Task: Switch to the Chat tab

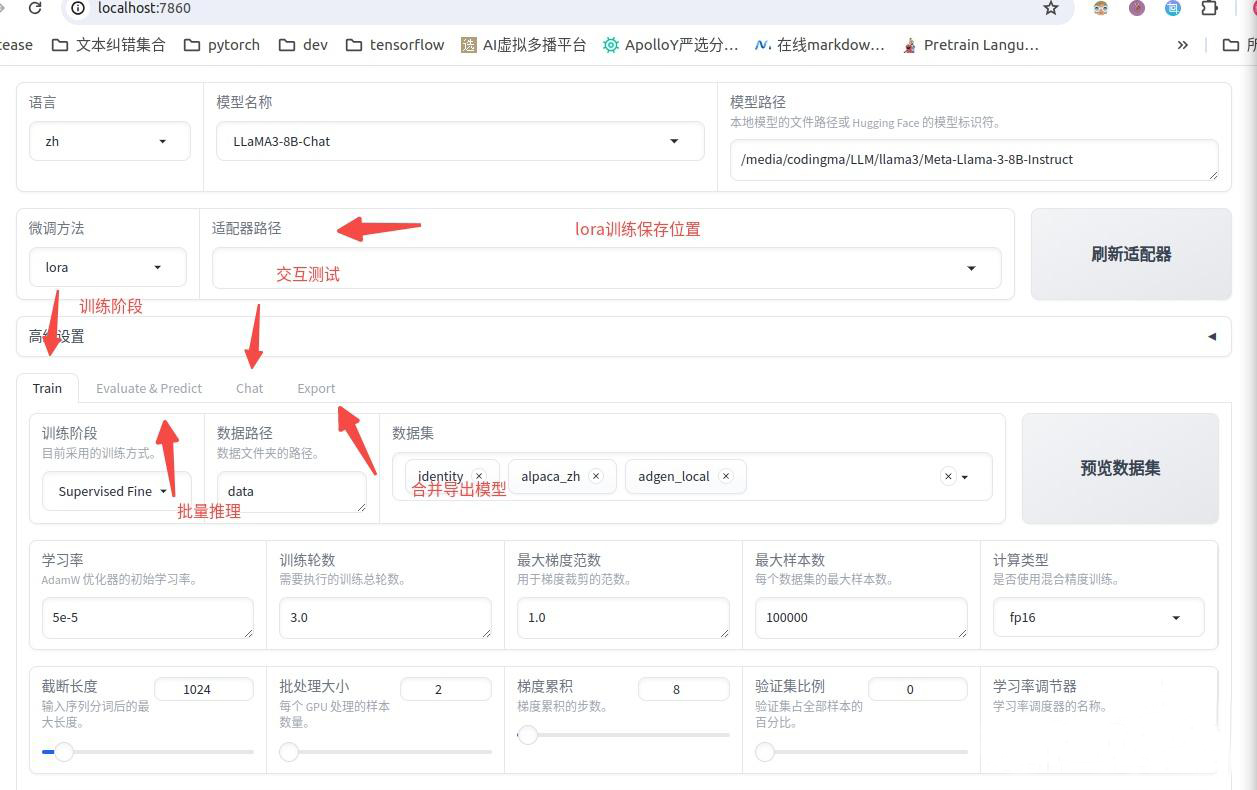Action: [249, 388]
